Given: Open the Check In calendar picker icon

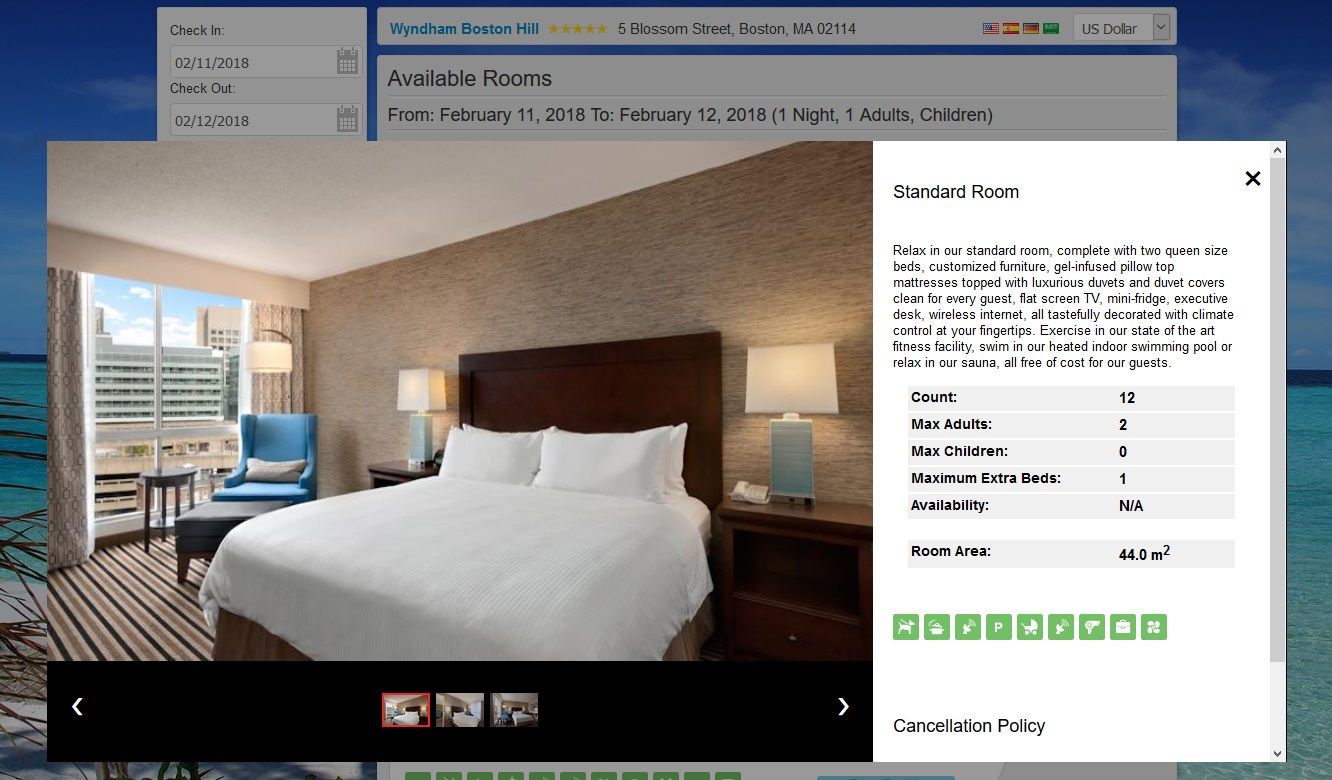Looking at the screenshot, I should click(347, 62).
